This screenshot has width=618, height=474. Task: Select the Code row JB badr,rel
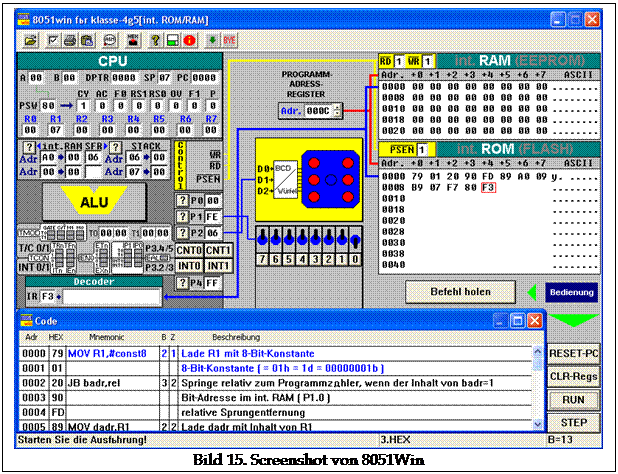276,383
